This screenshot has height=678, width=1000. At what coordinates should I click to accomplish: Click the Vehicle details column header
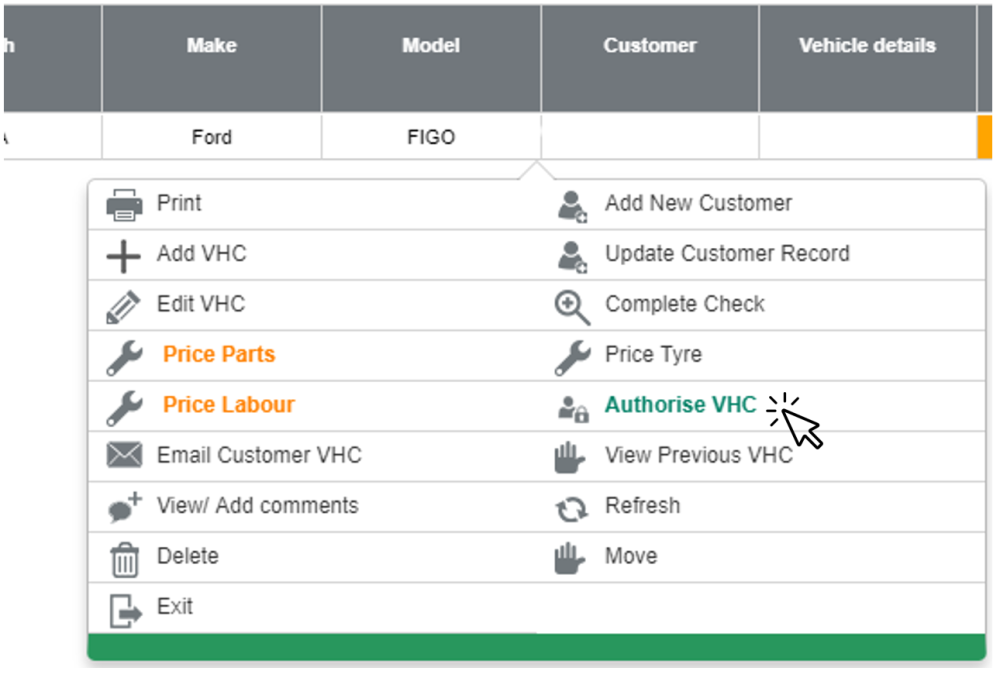[867, 46]
